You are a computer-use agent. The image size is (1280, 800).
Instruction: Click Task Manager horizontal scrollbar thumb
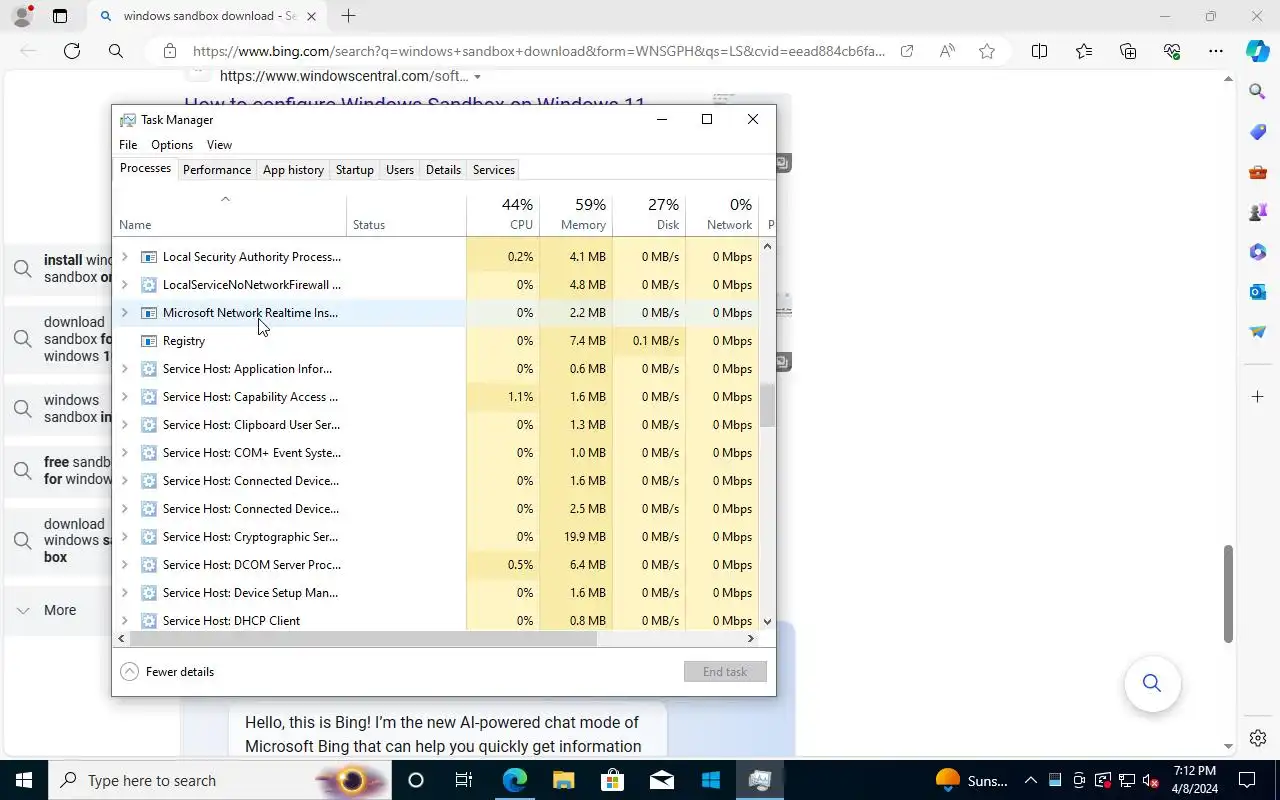pyautogui.click(x=363, y=638)
